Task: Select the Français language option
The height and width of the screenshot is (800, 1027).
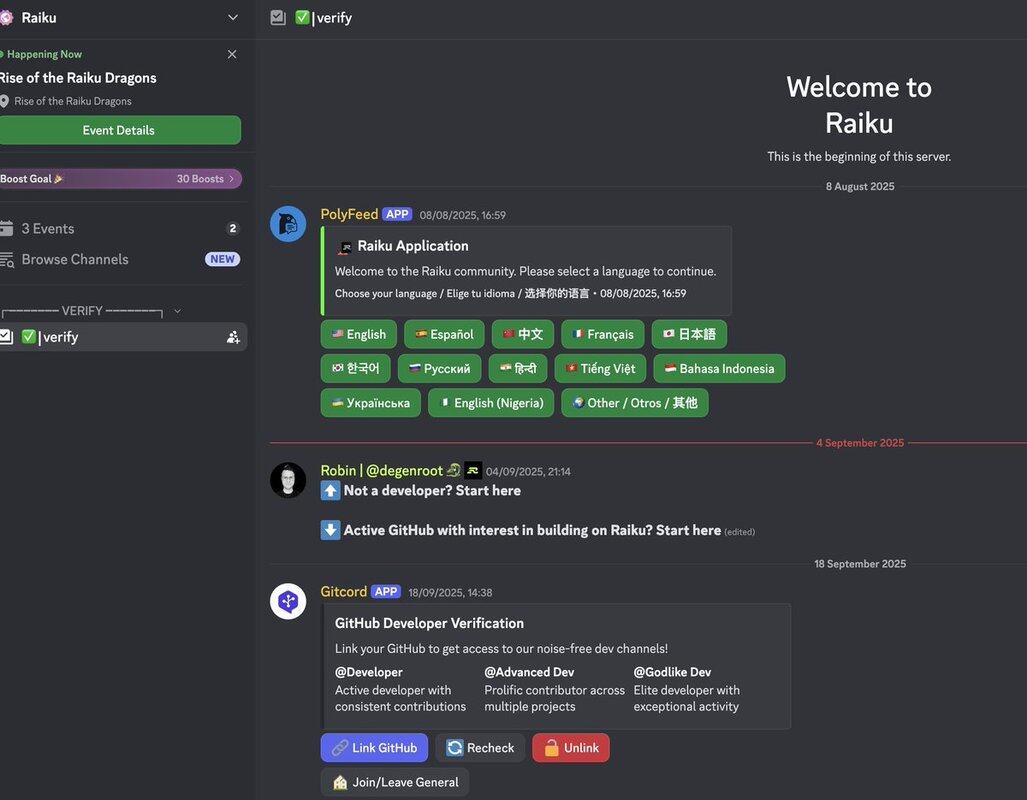Action: 602,335
